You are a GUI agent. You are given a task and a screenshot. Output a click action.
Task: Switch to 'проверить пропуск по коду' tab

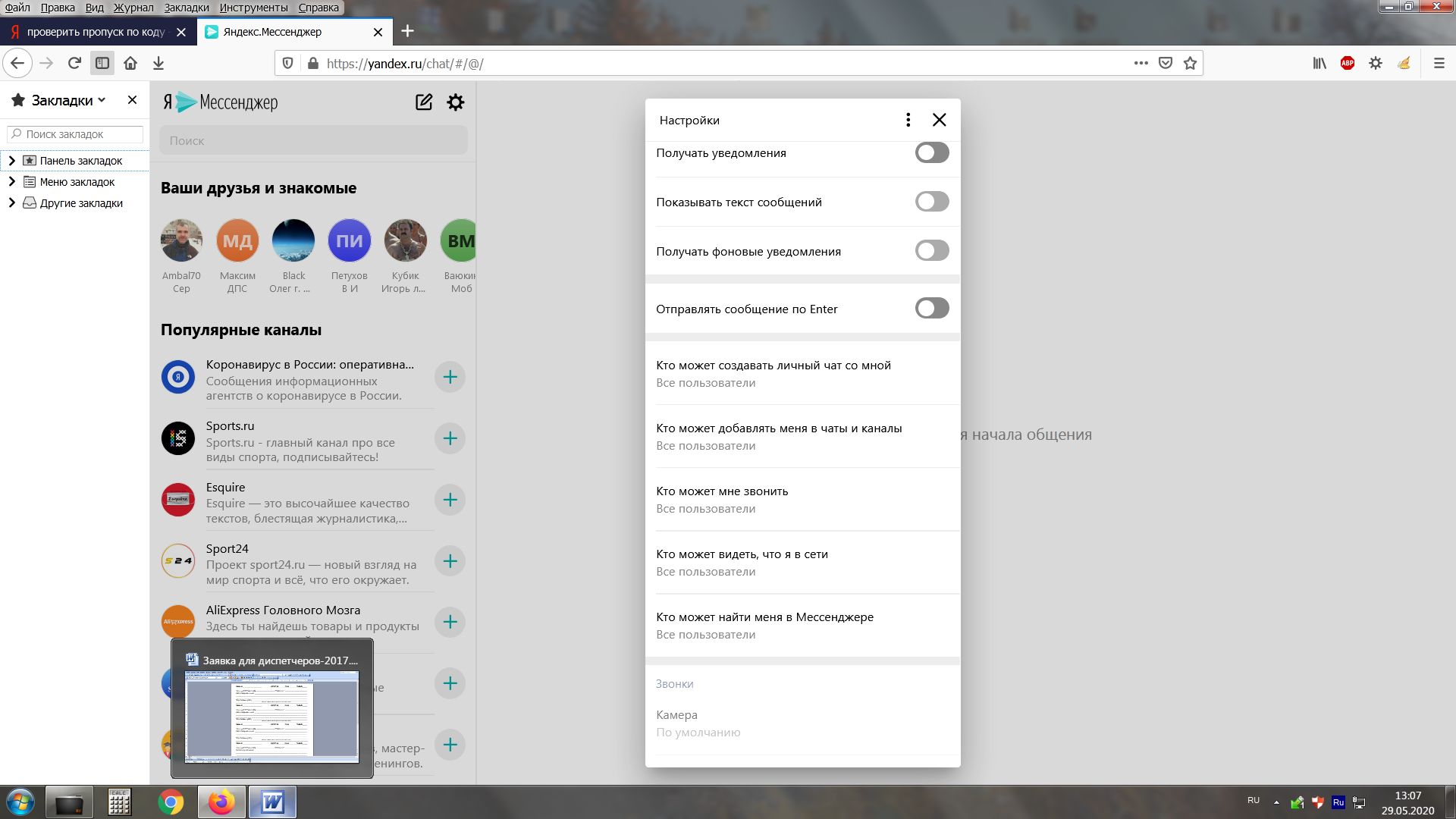[95, 32]
